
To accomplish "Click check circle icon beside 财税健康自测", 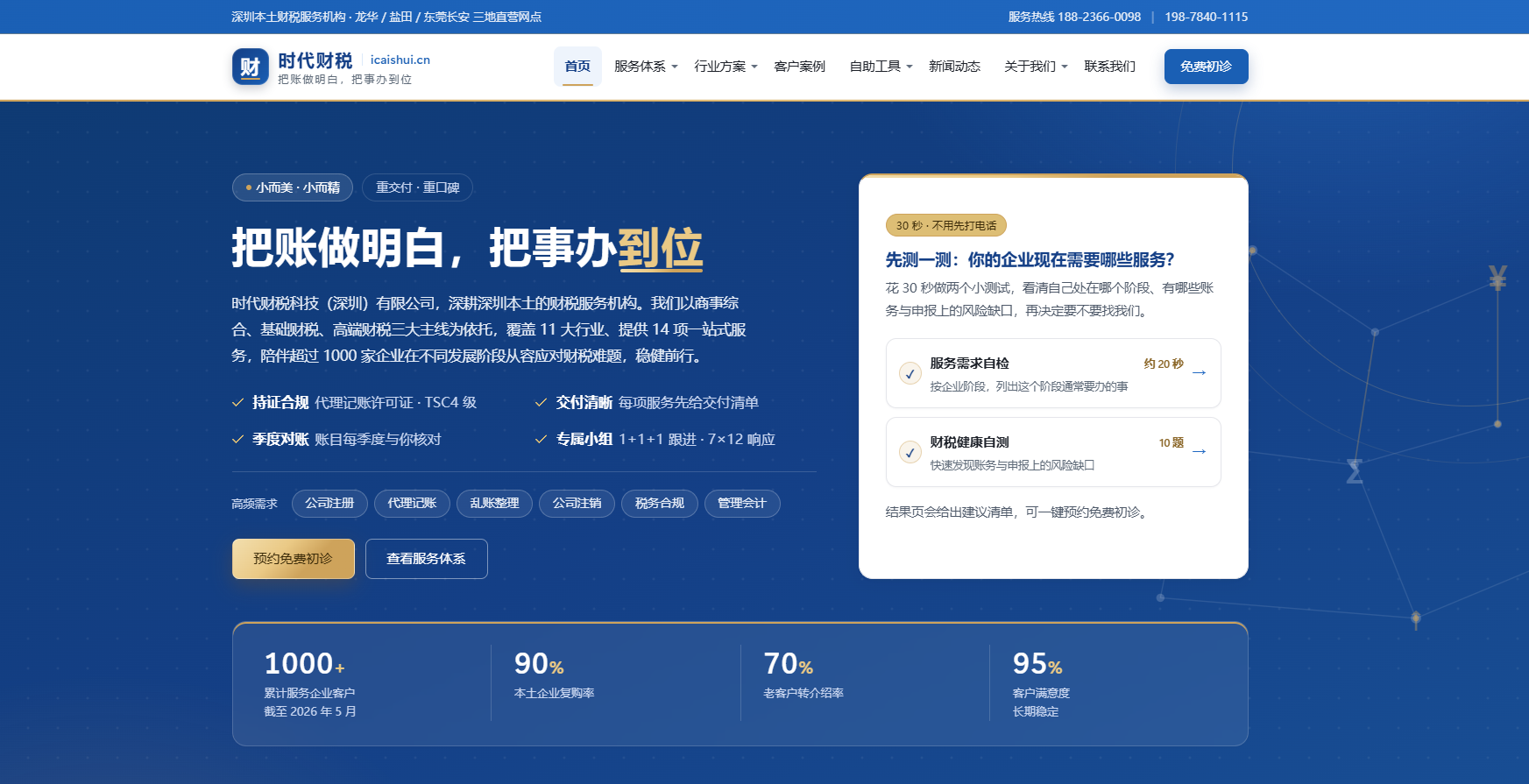I will (910, 452).
